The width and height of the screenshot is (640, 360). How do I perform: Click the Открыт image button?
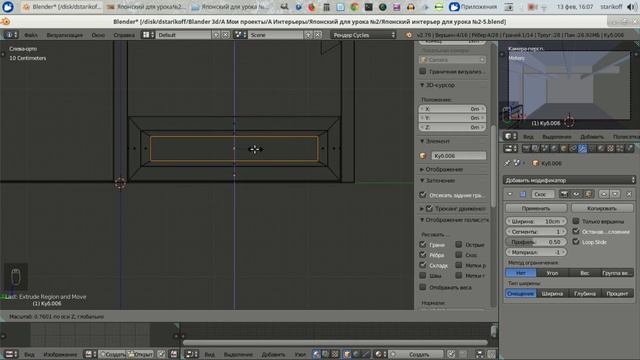140,354
